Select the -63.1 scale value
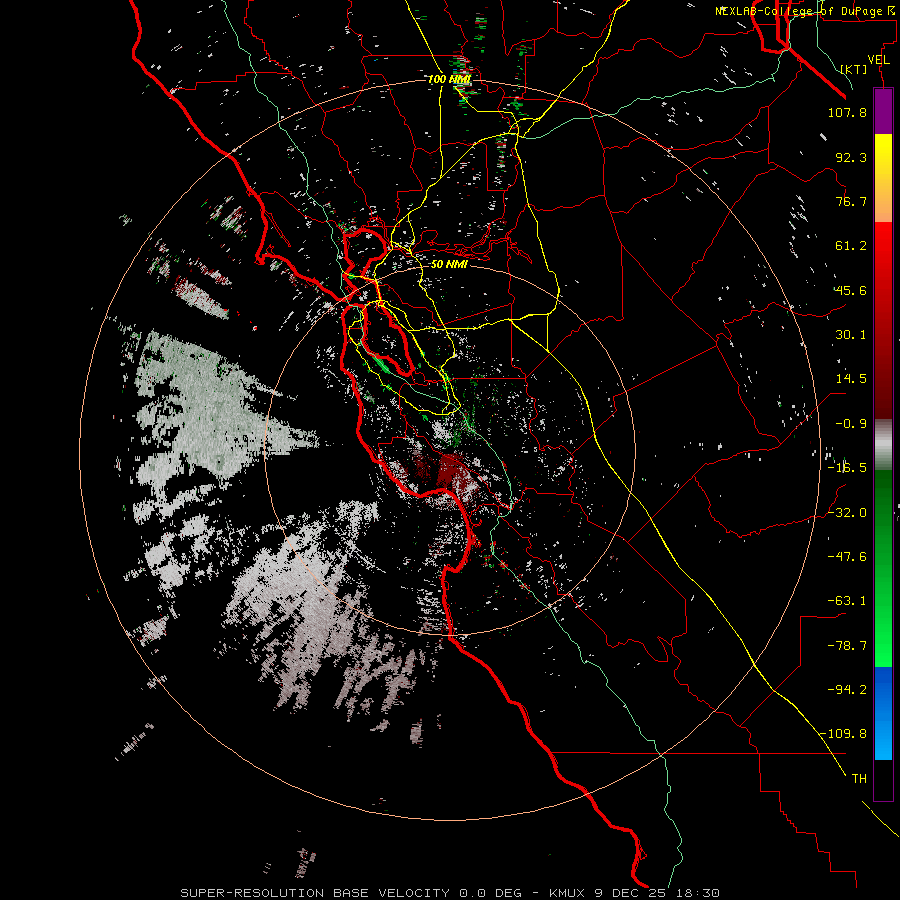Image resolution: width=900 pixels, height=900 pixels. [x=847, y=601]
